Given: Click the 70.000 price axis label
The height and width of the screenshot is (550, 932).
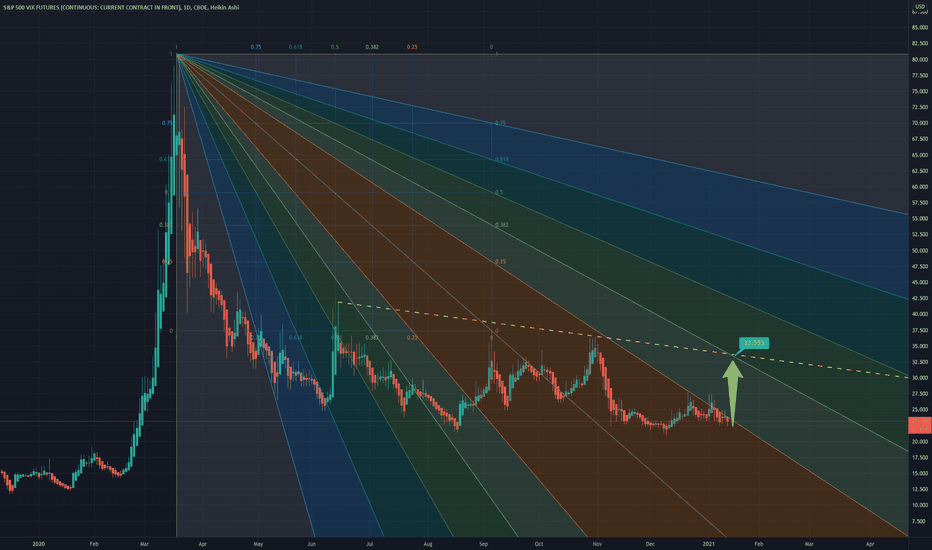Looking at the screenshot, I should (920, 123).
